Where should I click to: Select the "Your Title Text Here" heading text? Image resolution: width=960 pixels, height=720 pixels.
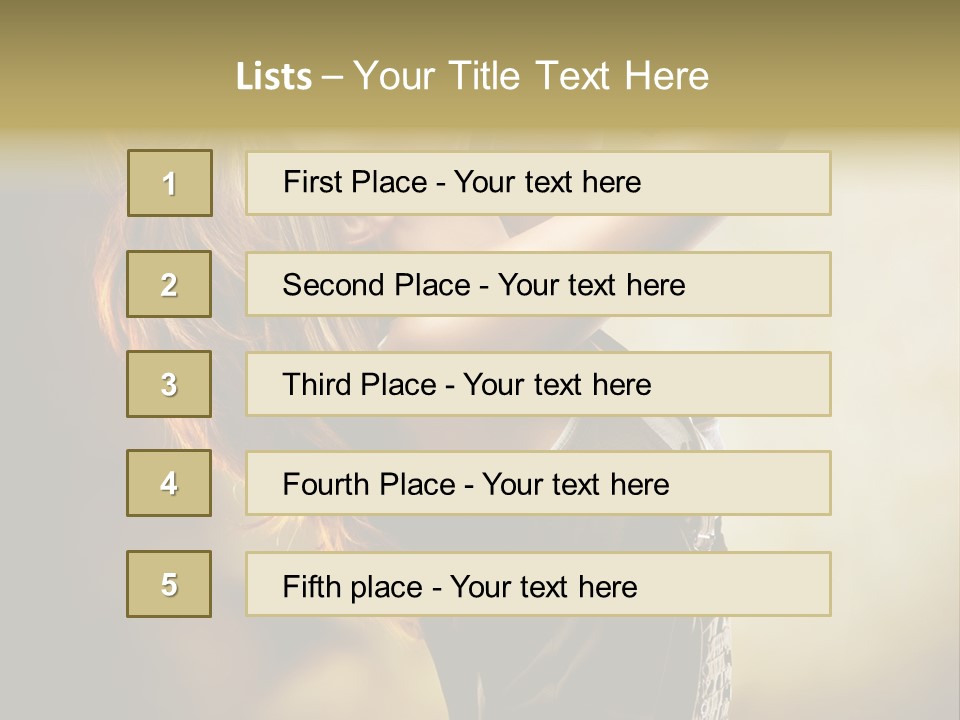tap(531, 76)
